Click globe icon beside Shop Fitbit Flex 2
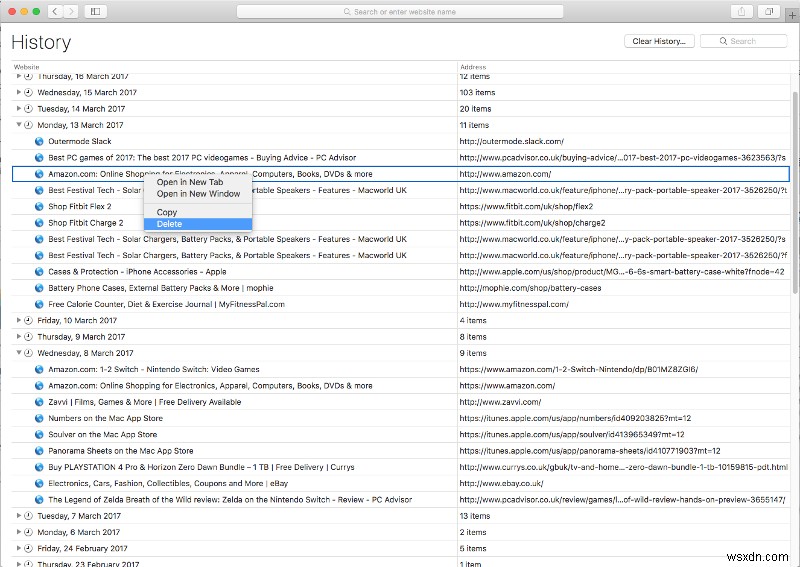The image size is (800, 567). coord(39,207)
